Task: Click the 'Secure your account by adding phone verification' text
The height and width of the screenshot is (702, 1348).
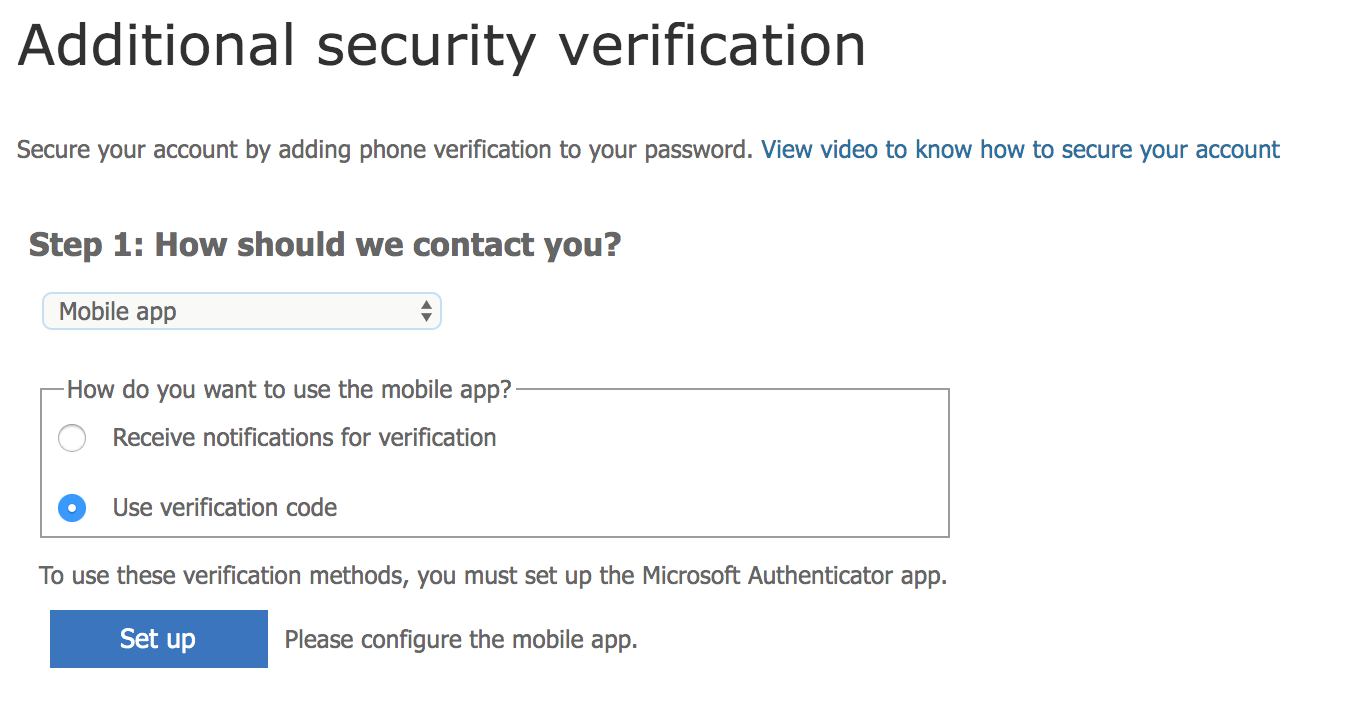Action: pos(300,150)
